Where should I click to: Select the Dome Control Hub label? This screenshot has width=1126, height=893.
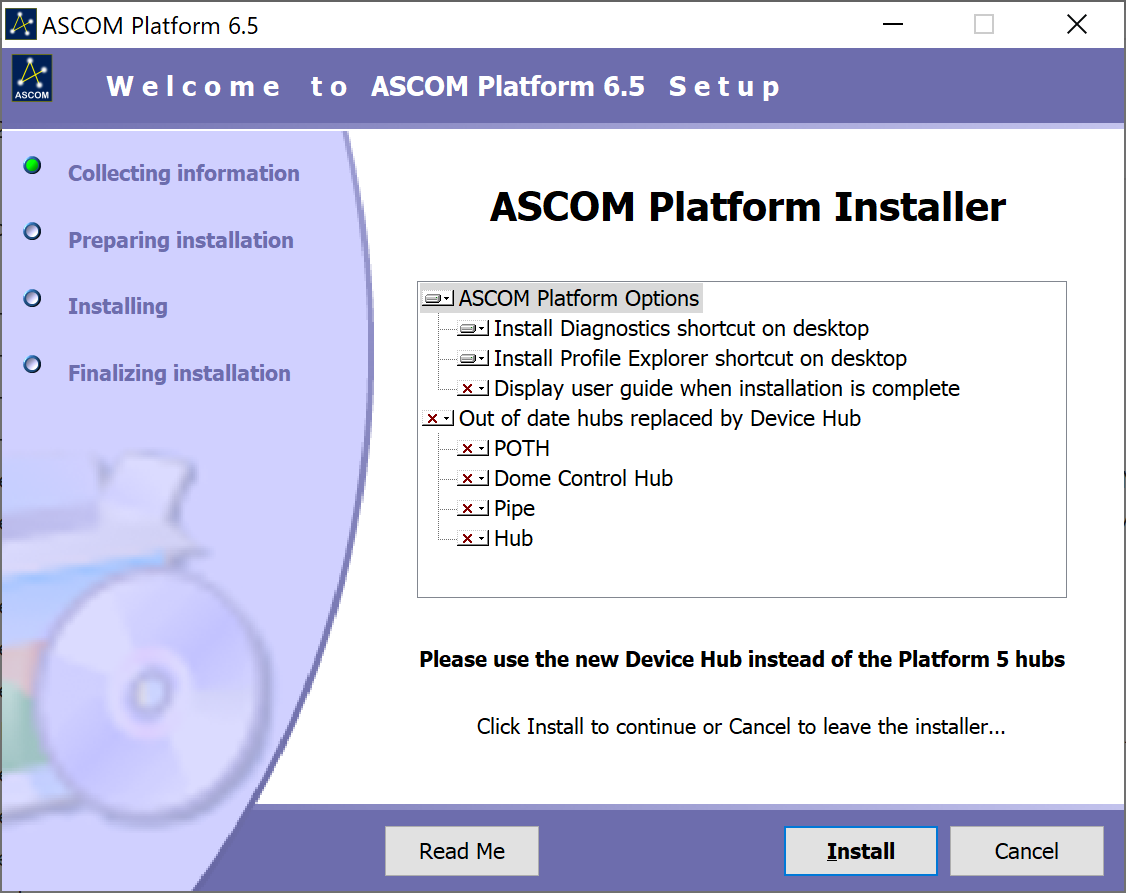(583, 479)
